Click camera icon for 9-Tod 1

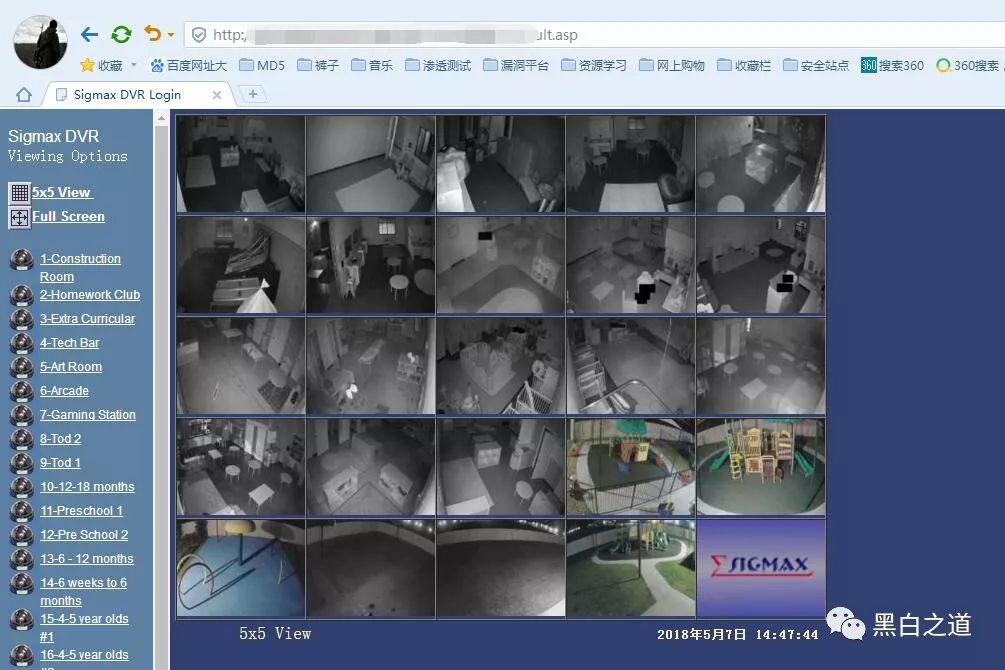tap(21, 463)
